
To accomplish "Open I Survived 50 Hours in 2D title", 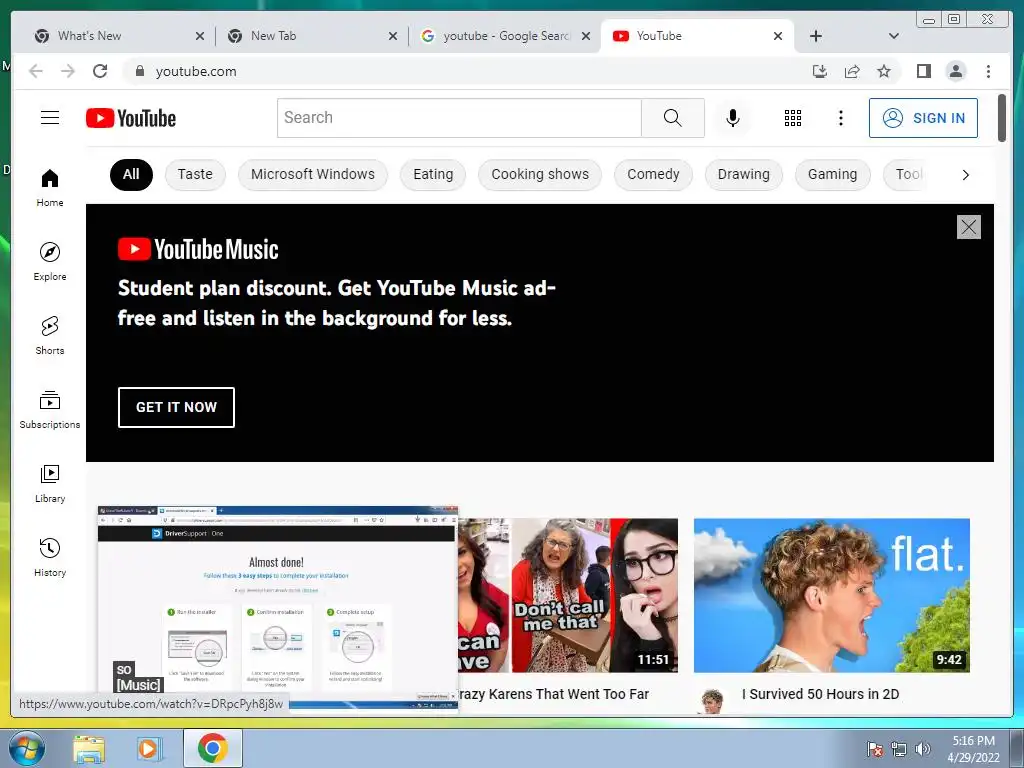I will point(820,694).
